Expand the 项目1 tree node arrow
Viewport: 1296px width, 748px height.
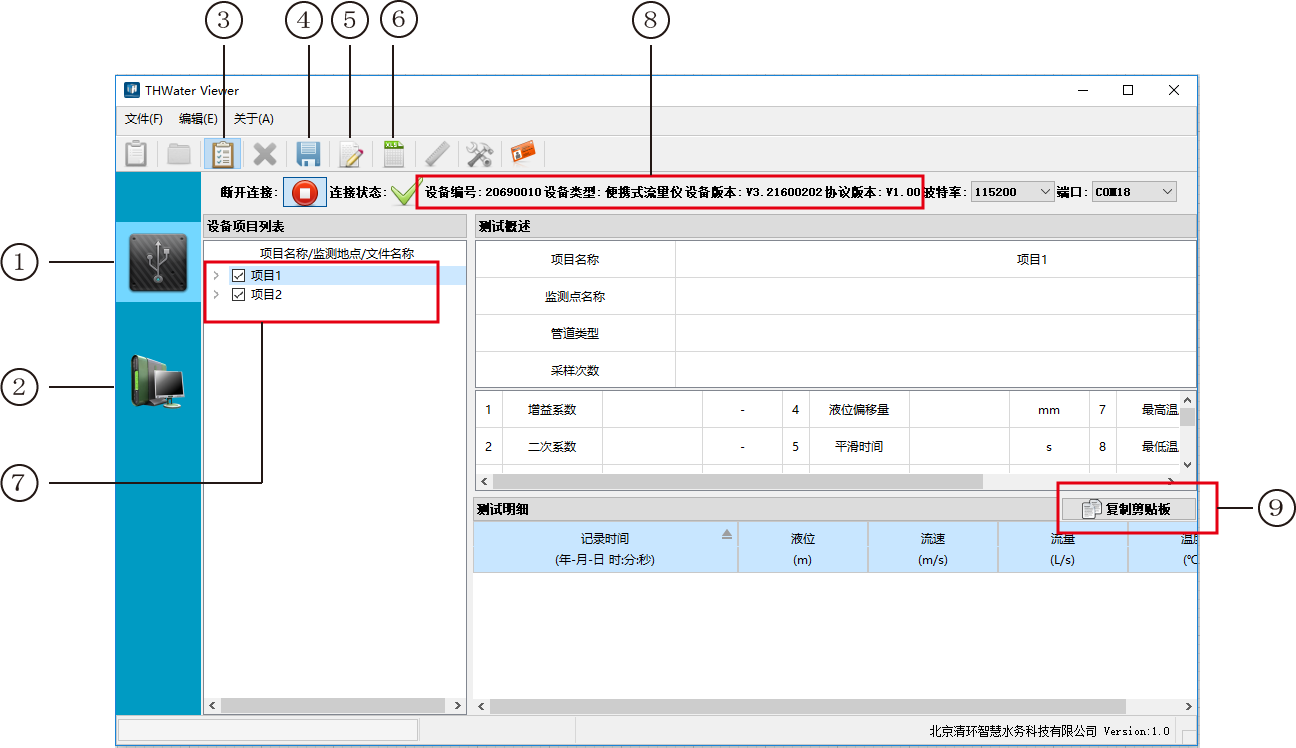[x=216, y=275]
